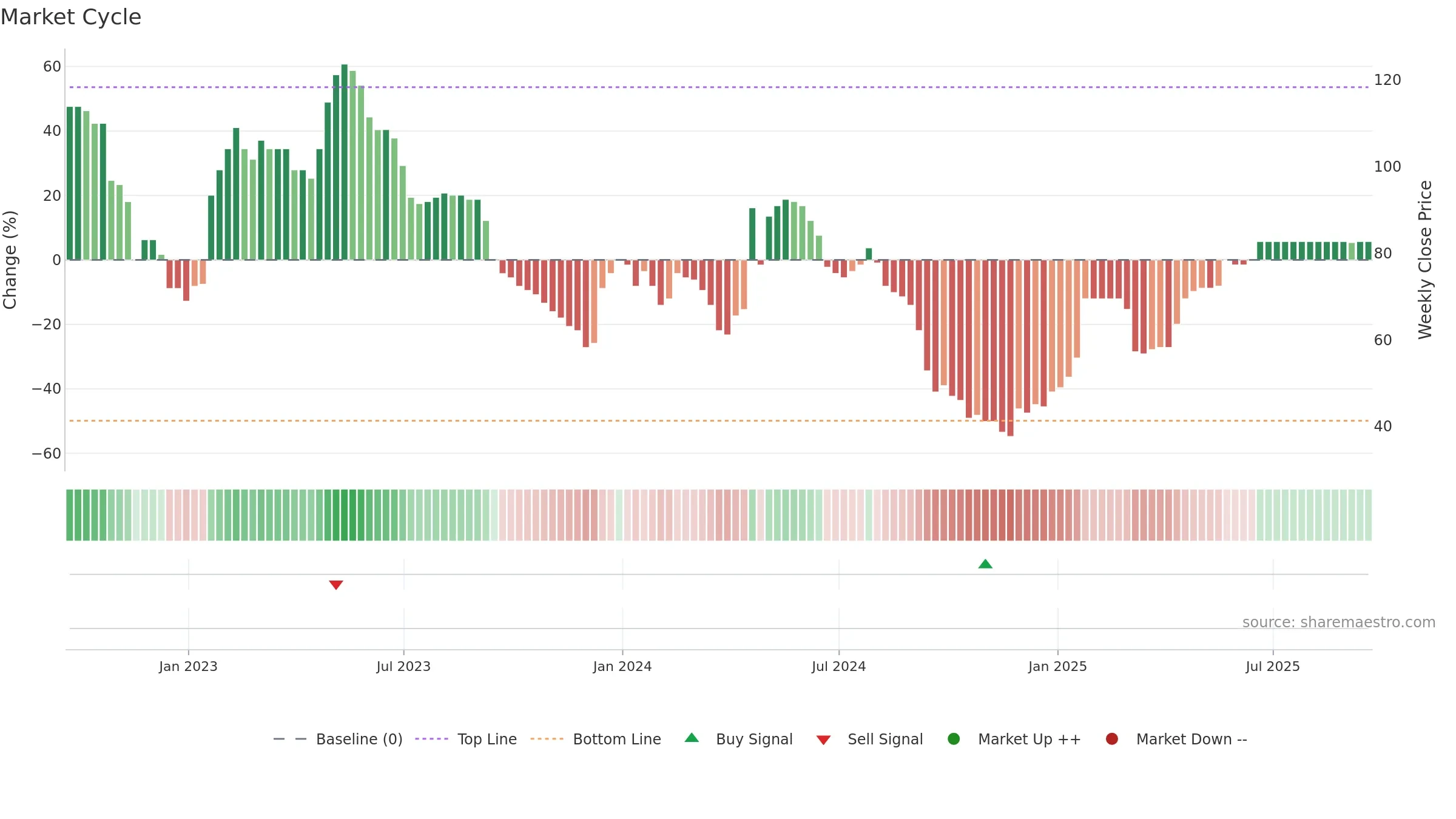Click the Market Cycle chart title

71,17
